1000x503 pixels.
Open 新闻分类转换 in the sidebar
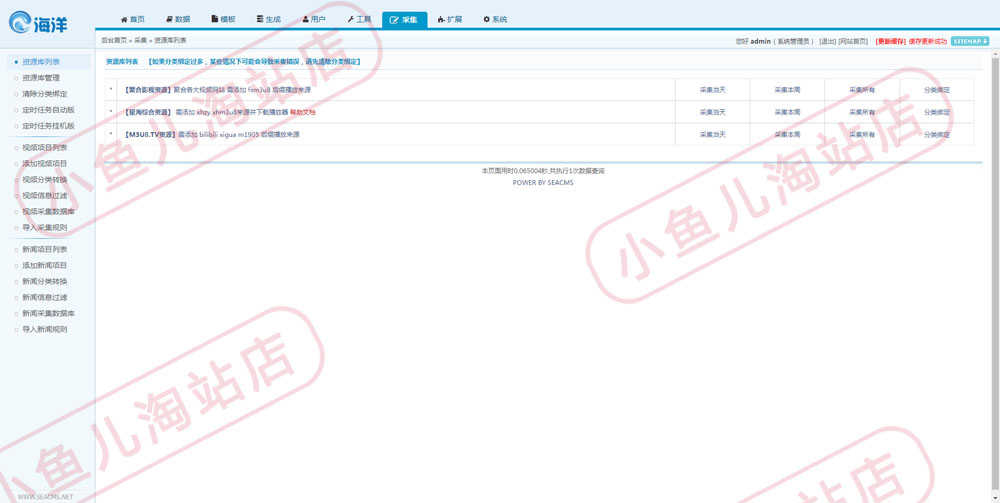pos(45,281)
